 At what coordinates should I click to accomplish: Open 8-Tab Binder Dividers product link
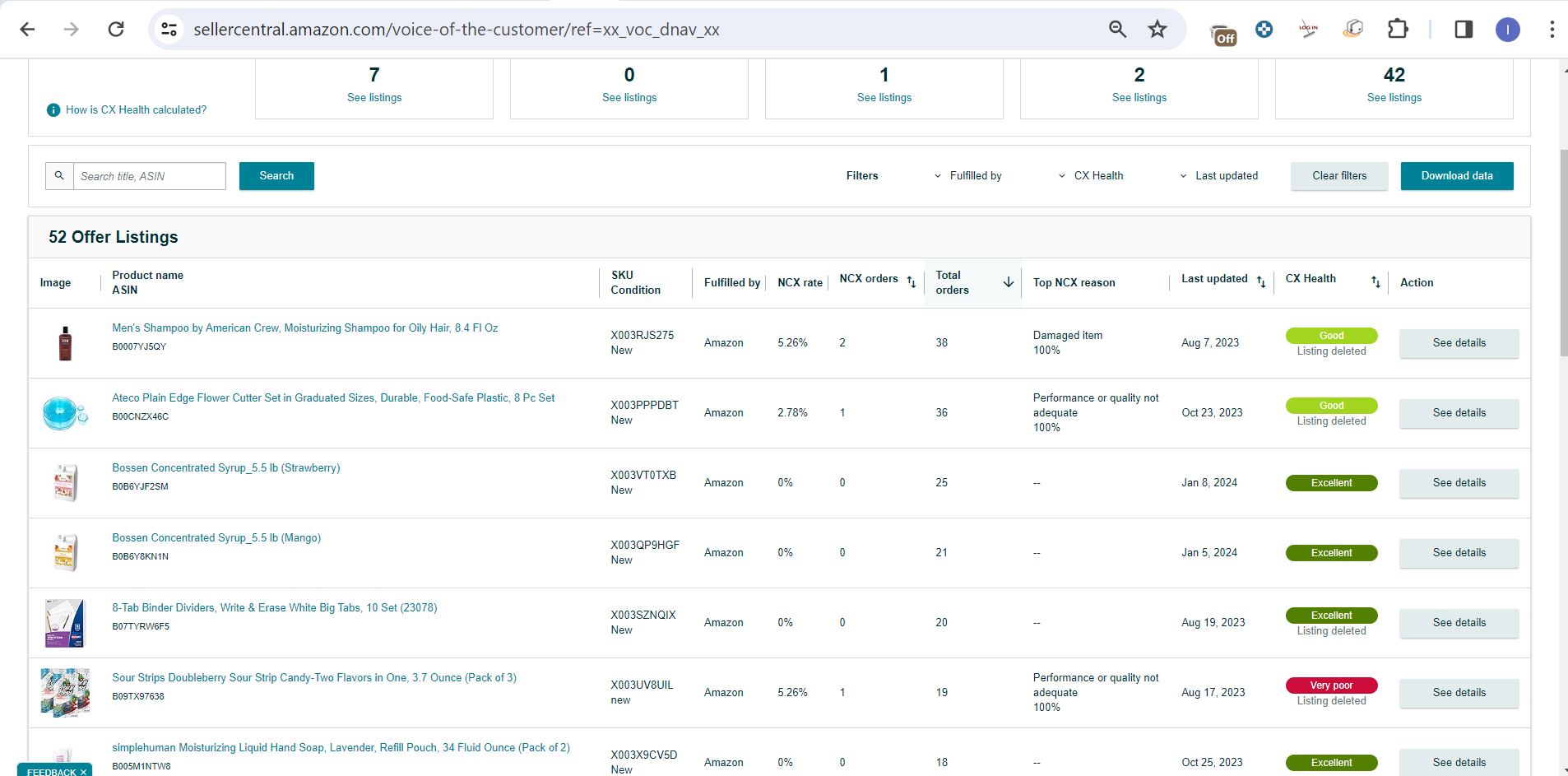pos(275,608)
